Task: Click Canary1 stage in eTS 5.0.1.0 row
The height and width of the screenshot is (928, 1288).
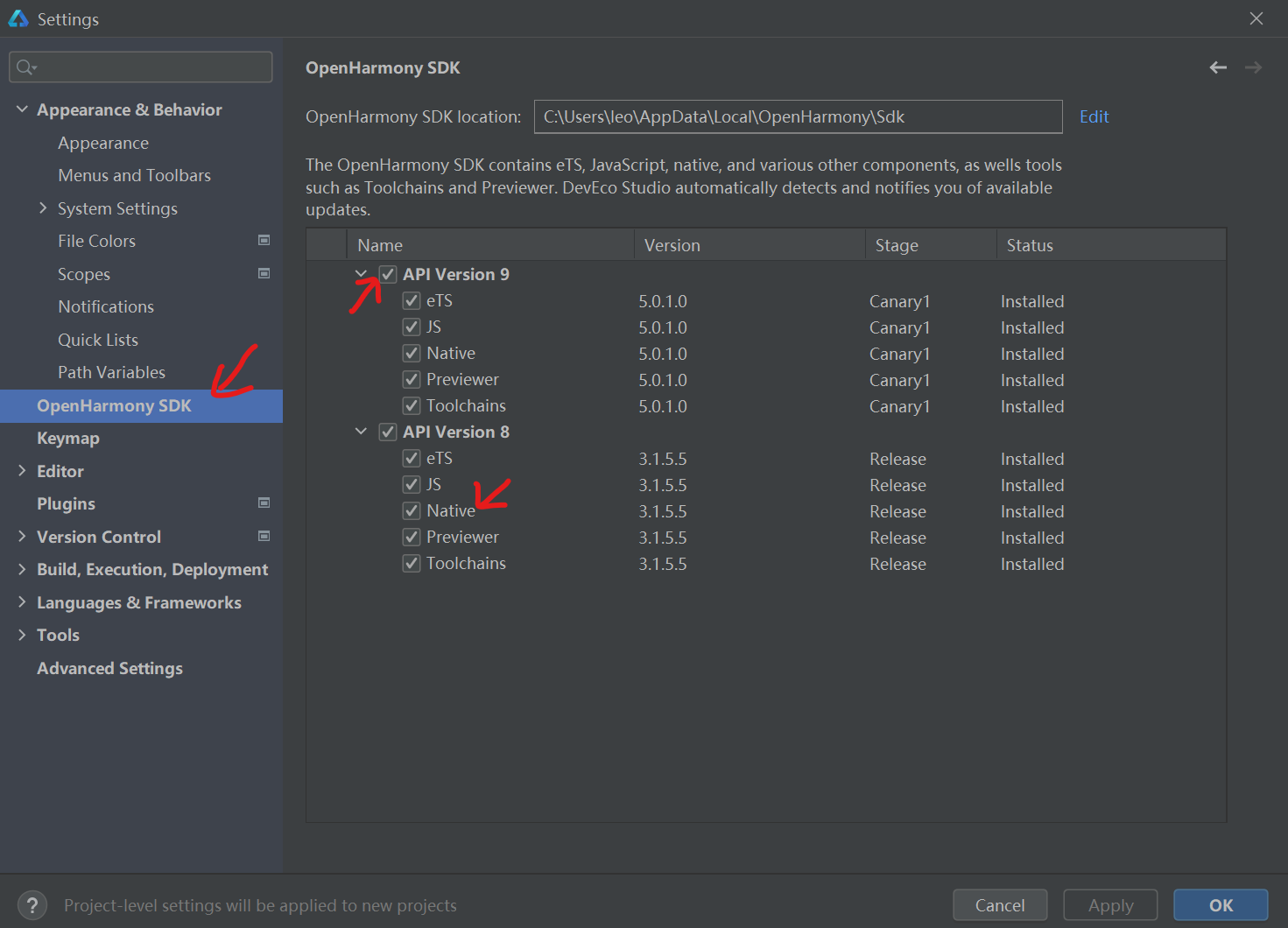Action: pyautogui.click(x=899, y=301)
